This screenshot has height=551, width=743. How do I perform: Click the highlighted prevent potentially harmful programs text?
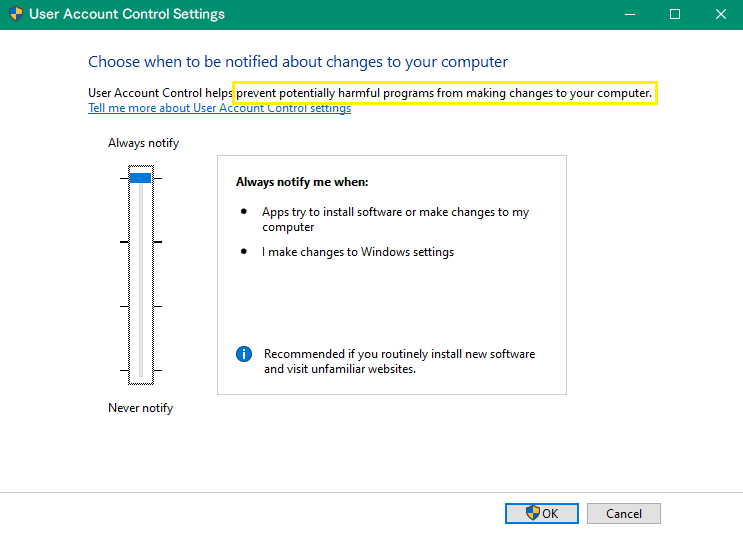(444, 93)
